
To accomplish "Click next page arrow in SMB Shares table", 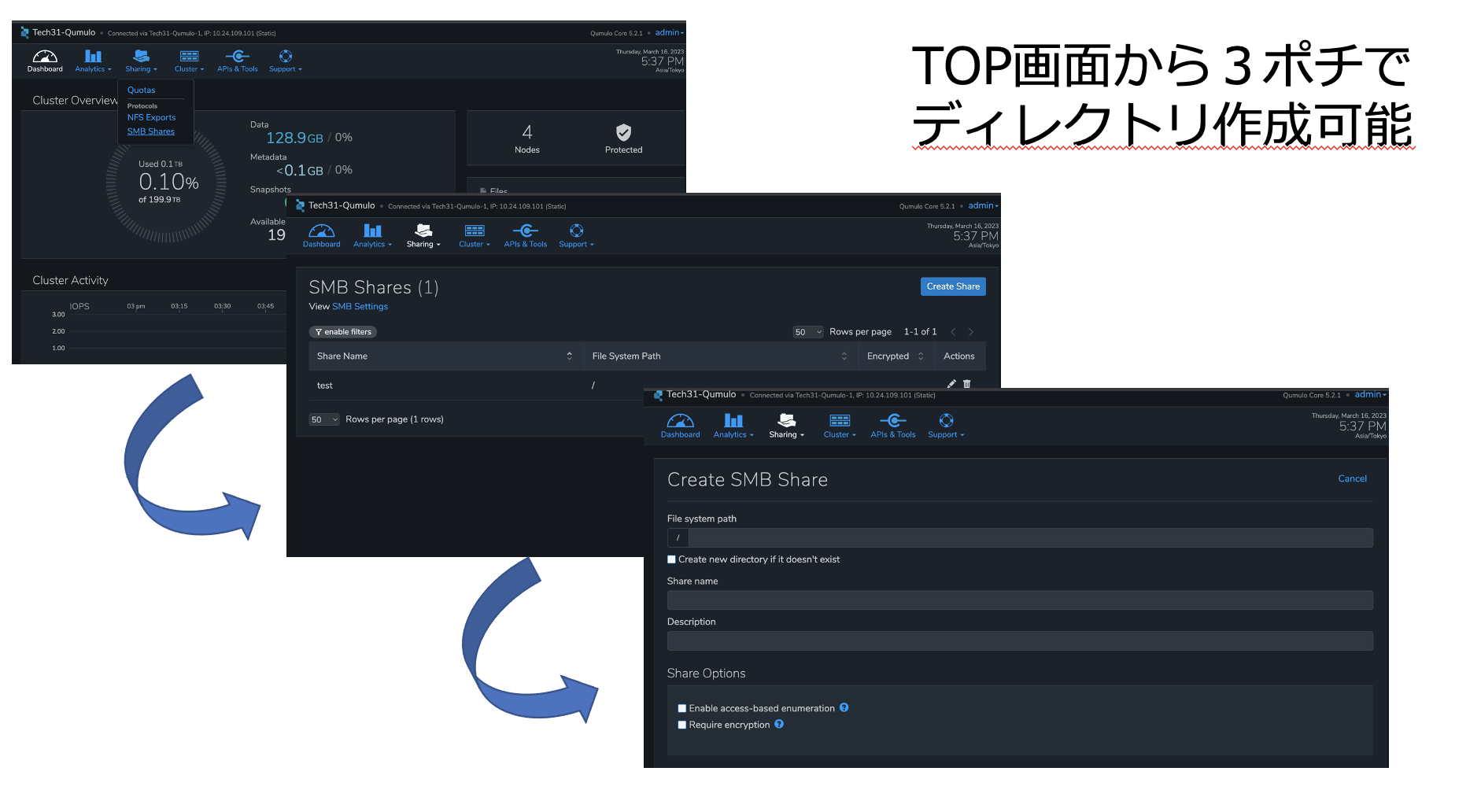I will 971,332.
